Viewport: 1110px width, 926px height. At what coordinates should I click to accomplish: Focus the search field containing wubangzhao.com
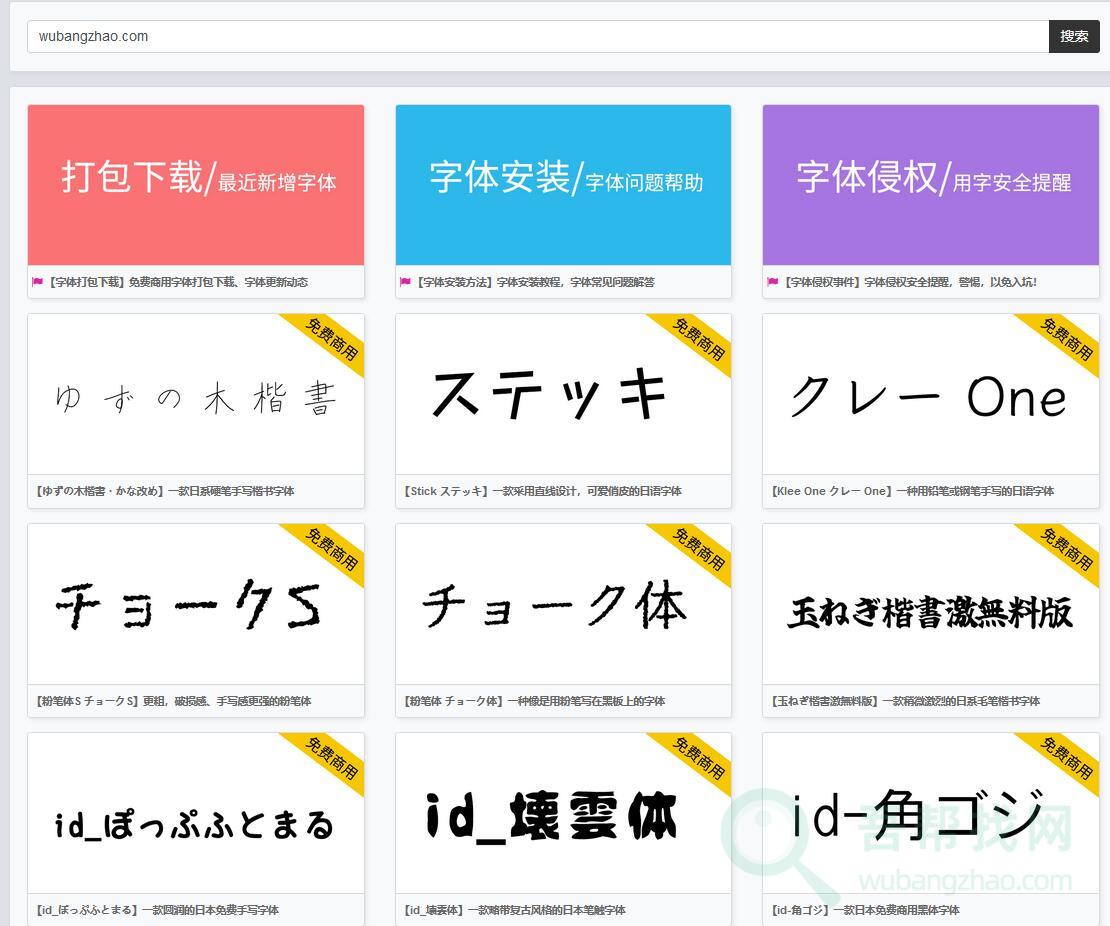537,36
